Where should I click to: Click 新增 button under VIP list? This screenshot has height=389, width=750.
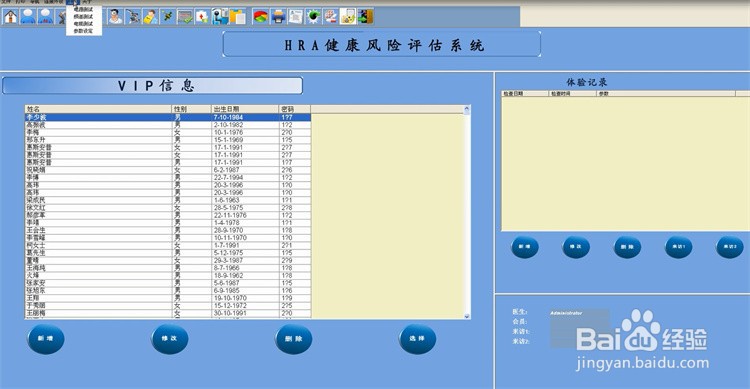click(x=45, y=339)
